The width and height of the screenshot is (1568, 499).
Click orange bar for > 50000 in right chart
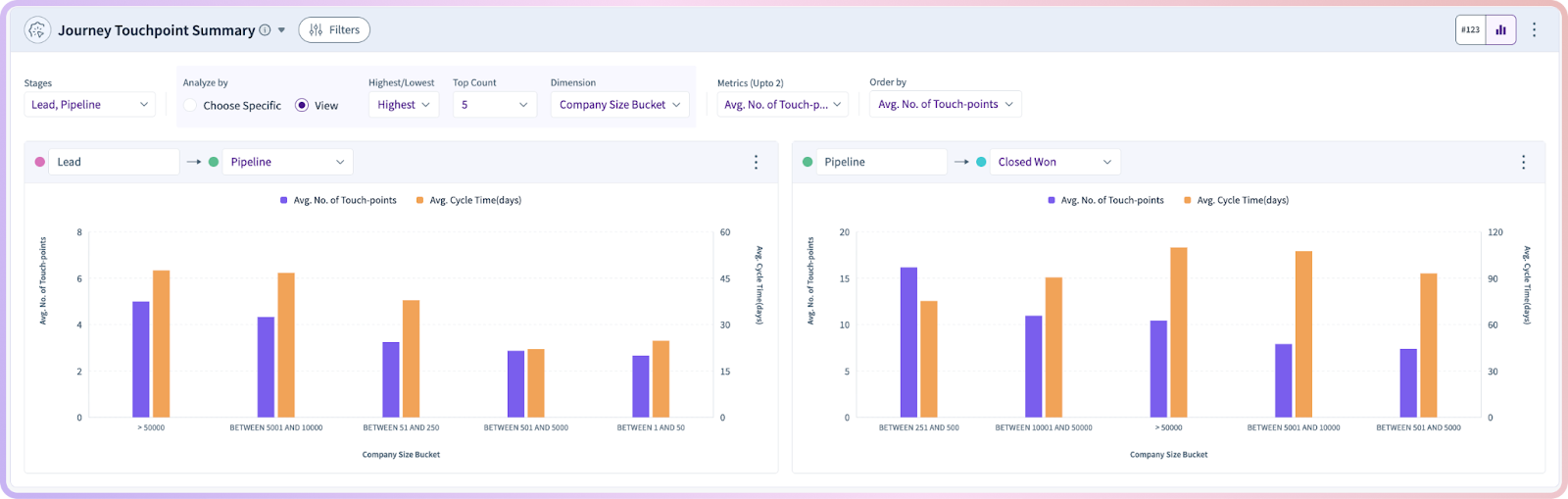[1179, 332]
